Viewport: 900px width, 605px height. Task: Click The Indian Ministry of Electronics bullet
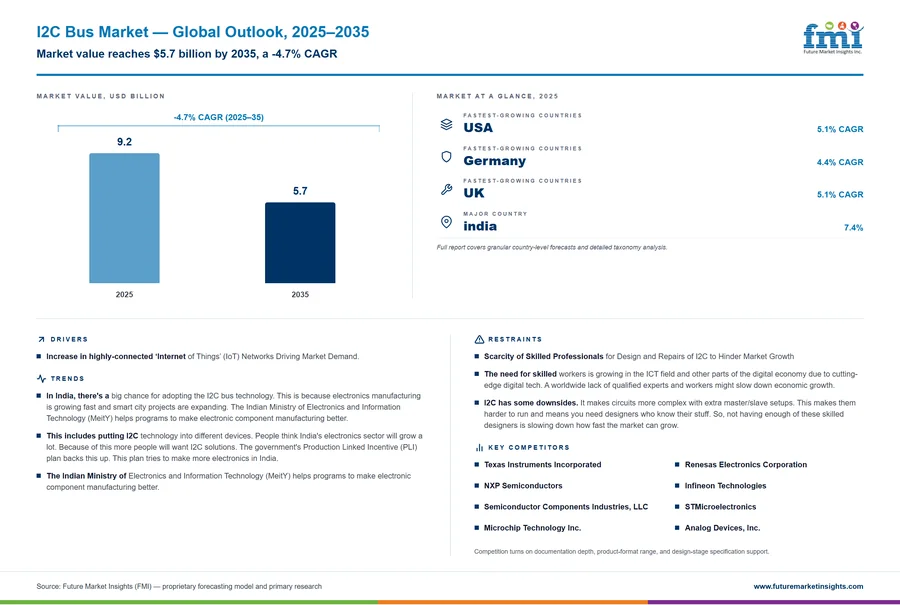[x=229, y=482]
